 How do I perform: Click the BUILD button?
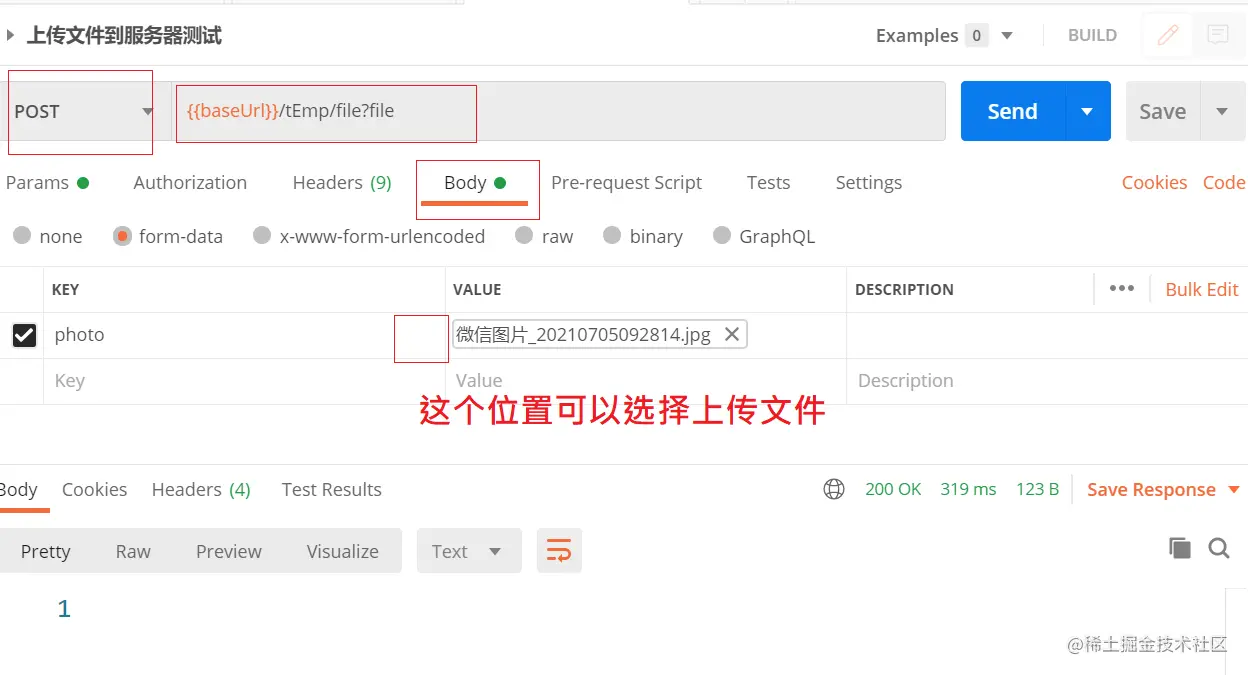coord(1092,35)
